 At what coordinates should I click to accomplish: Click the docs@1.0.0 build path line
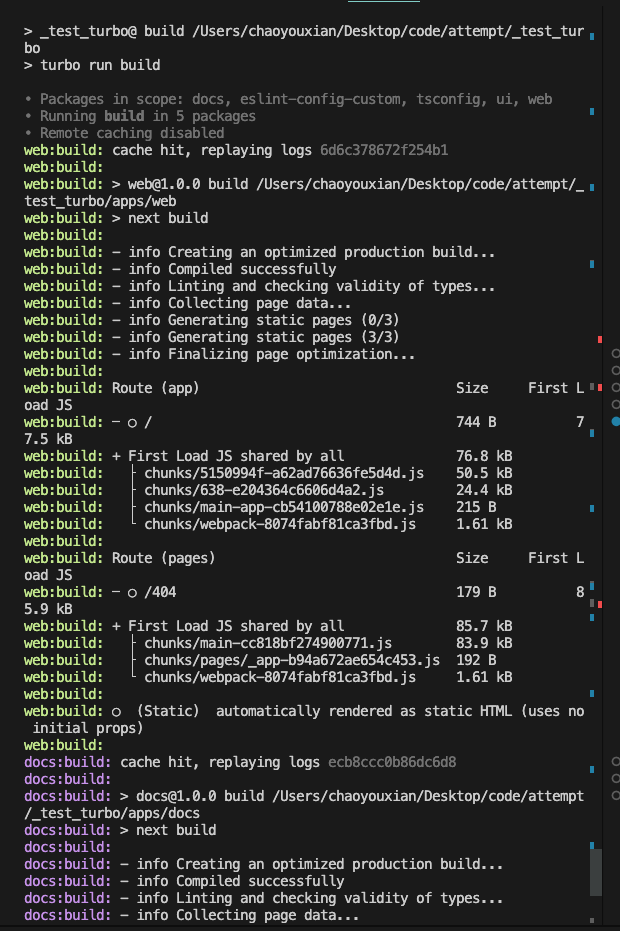pos(304,805)
